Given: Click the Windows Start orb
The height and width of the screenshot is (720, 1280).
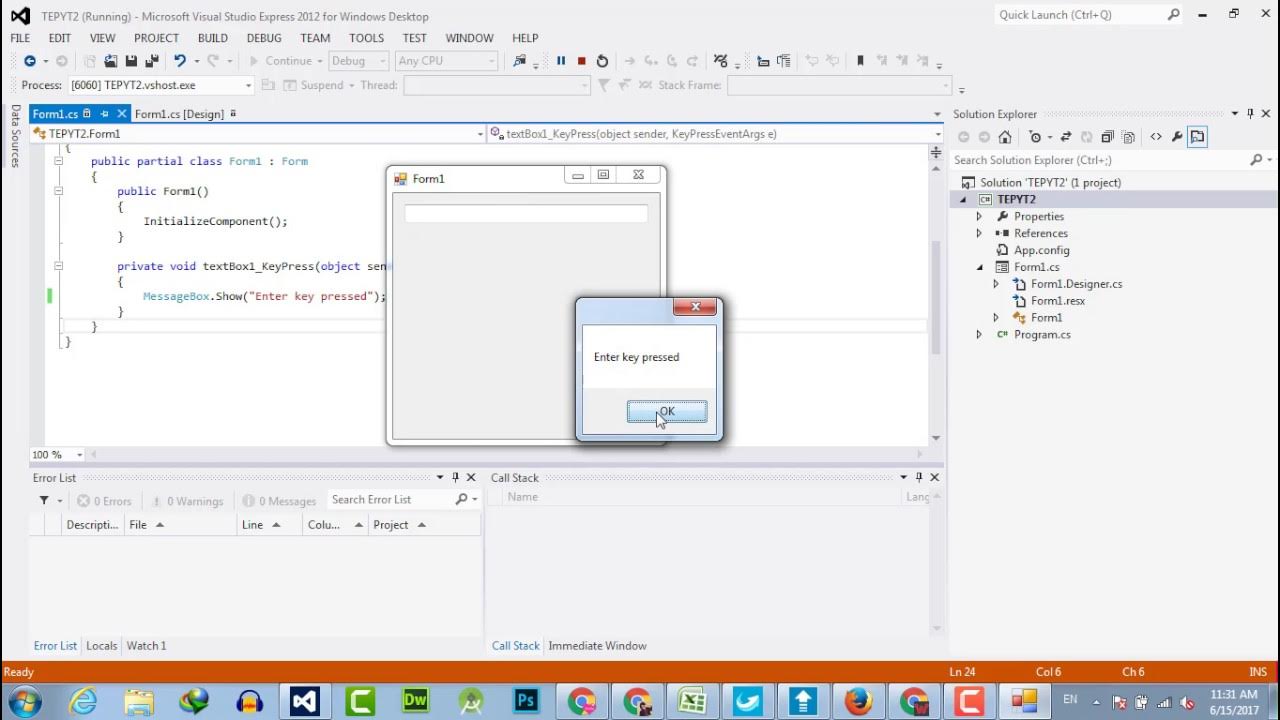Looking at the screenshot, I should (x=25, y=701).
